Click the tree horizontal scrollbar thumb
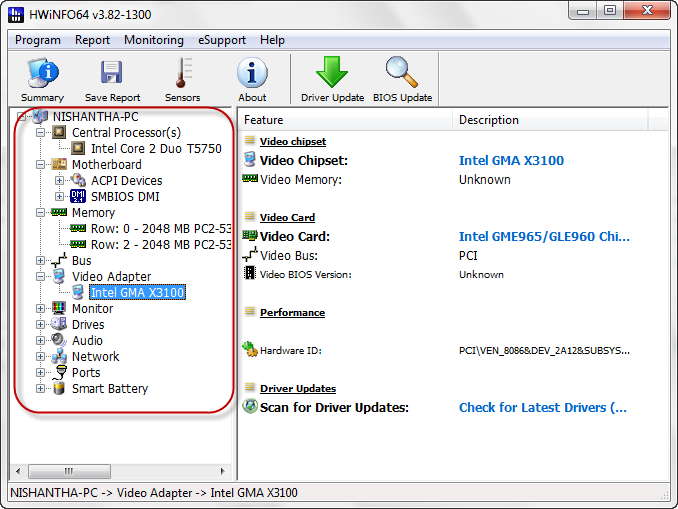This screenshot has height=509, width=678. coord(69,471)
